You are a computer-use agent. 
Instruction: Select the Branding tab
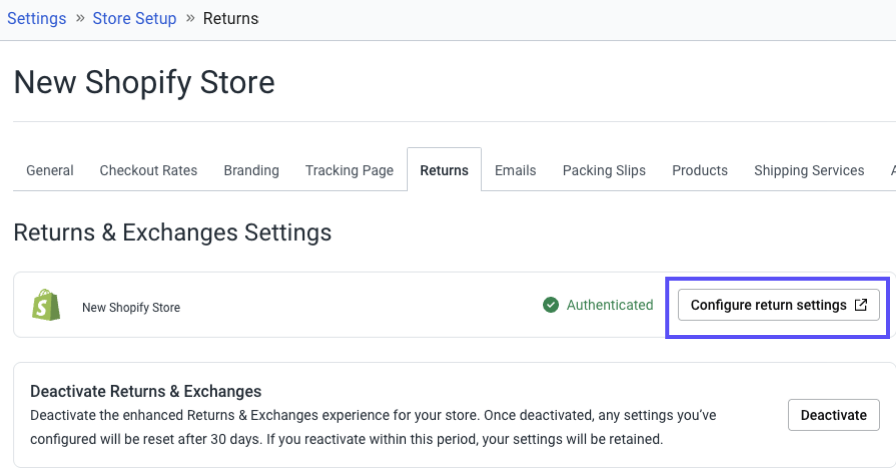(251, 170)
